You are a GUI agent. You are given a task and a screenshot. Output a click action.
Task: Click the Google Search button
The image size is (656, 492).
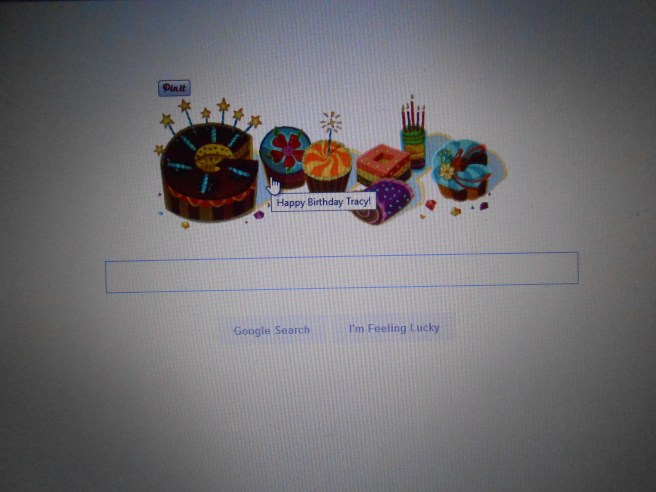pos(272,331)
